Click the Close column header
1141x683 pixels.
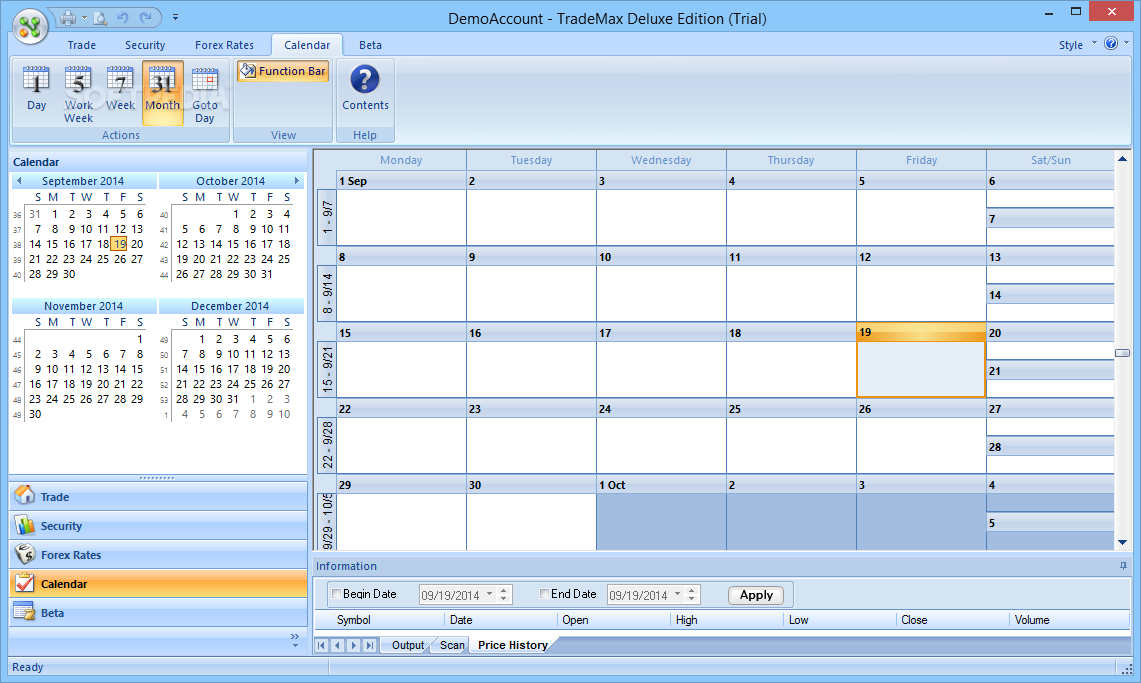[x=952, y=620]
